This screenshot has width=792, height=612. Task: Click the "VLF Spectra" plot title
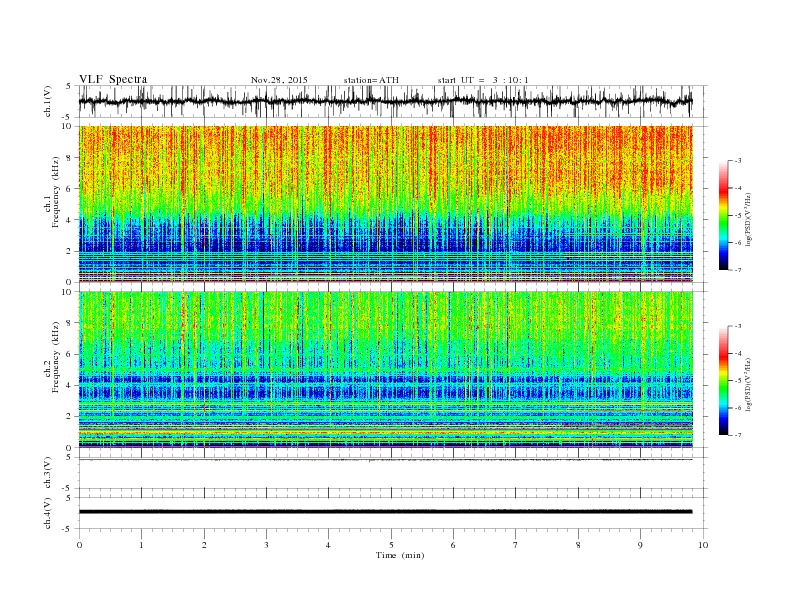pyautogui.click(x=113, y=79)
